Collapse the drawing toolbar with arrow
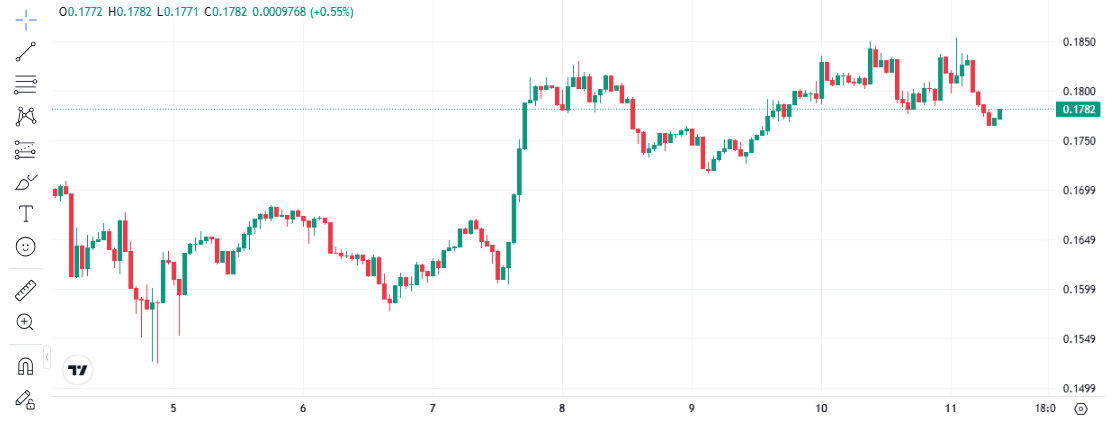The height and width of the screenshot is (422, 1113). 47,357
